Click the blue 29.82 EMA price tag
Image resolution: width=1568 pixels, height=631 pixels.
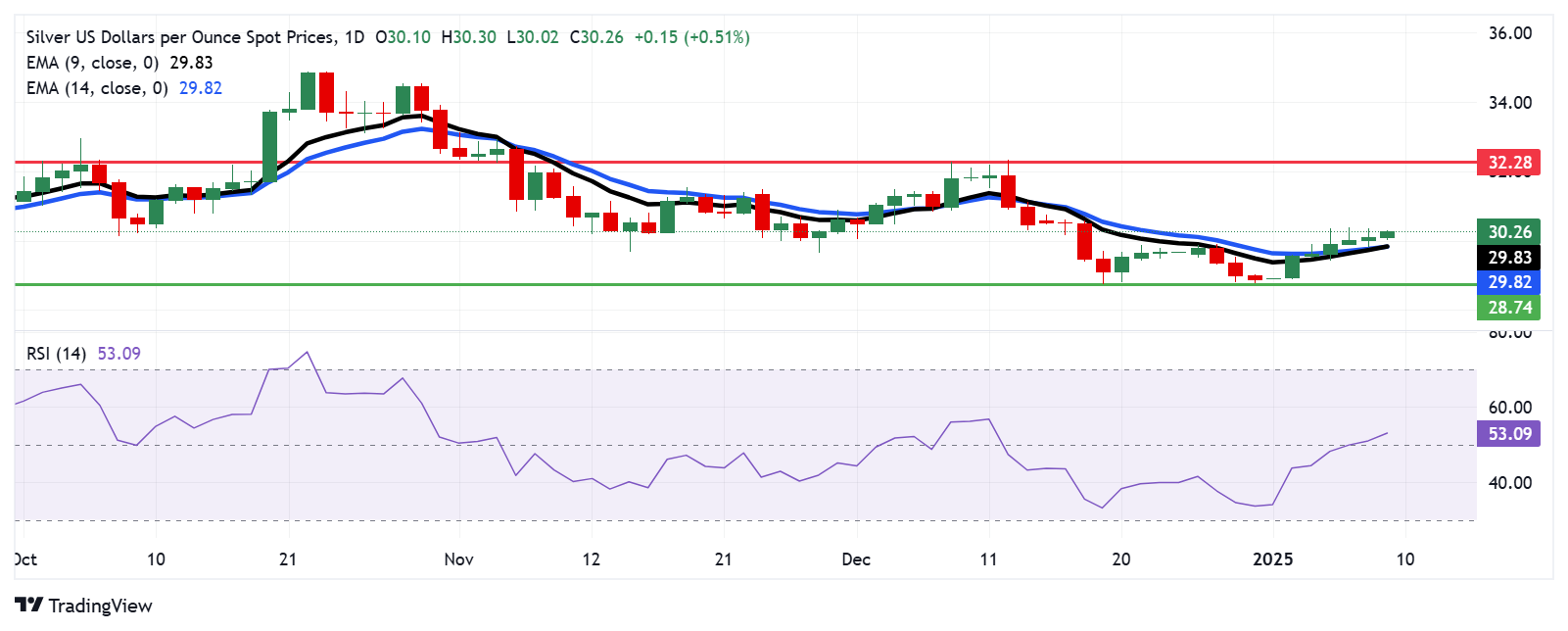(1508, 282)
